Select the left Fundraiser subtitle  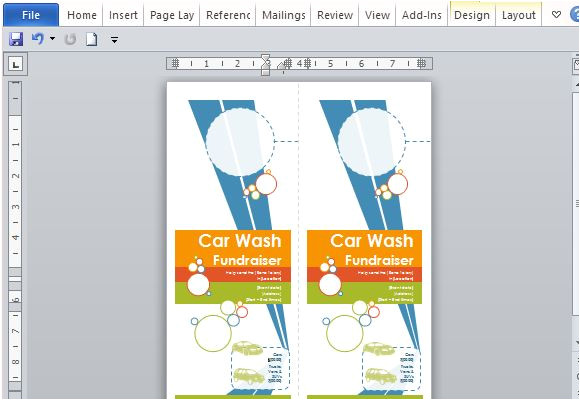point(247,260)
